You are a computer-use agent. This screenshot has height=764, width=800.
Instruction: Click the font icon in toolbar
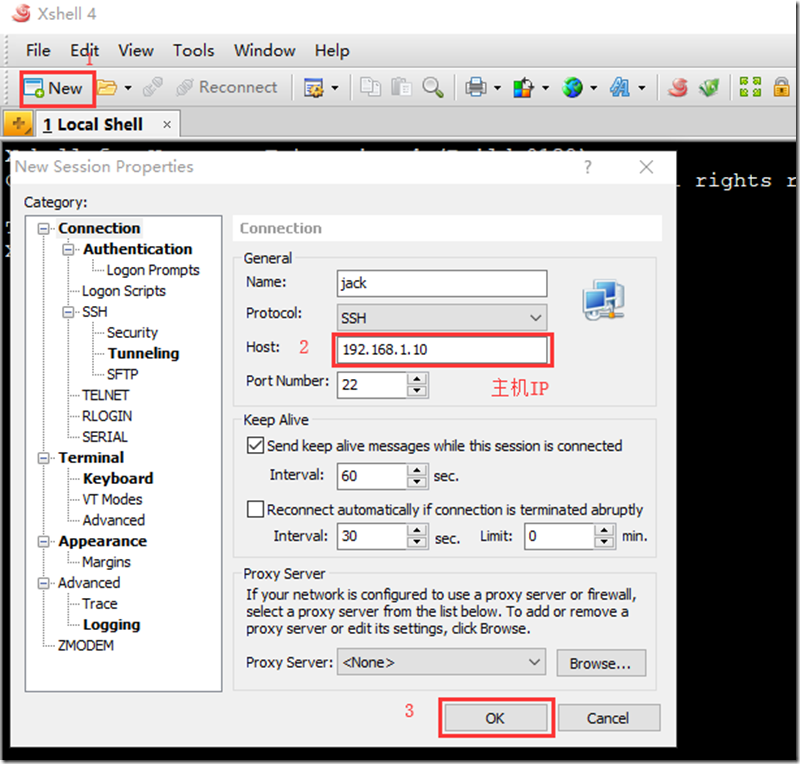(620, 87)
